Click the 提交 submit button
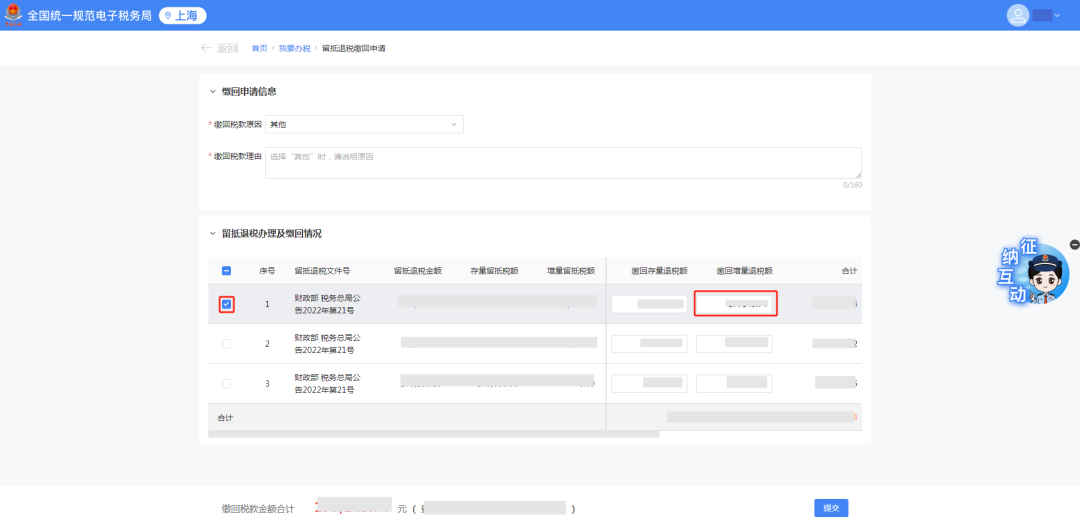1080x529 pixels. click(x=831, y=508)
